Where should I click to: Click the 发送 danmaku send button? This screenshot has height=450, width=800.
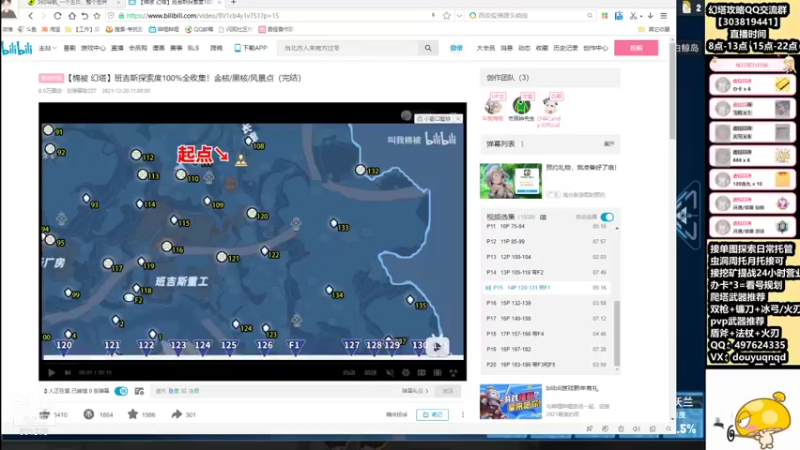click(x=447, y=391)
